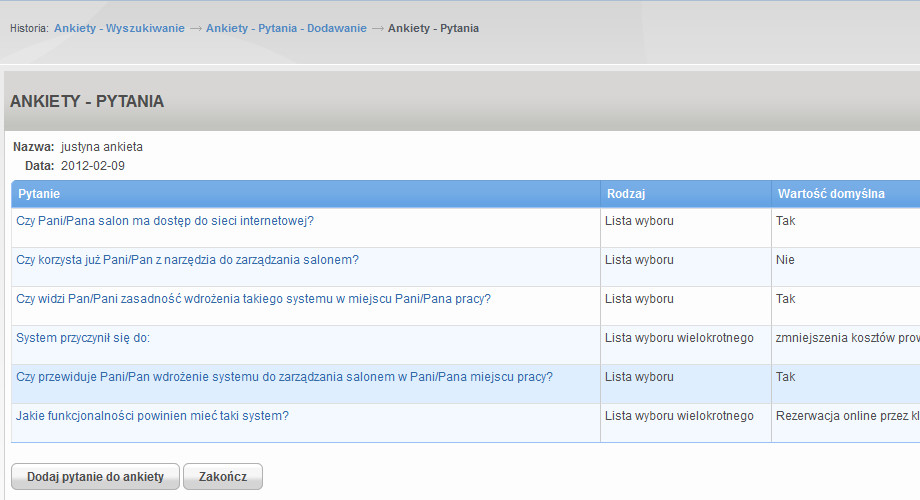The width and height of the screenshot is (920, 500).
Task: Click the ANKIETY - PYTANIA page heading
Action: click(87, 101)
